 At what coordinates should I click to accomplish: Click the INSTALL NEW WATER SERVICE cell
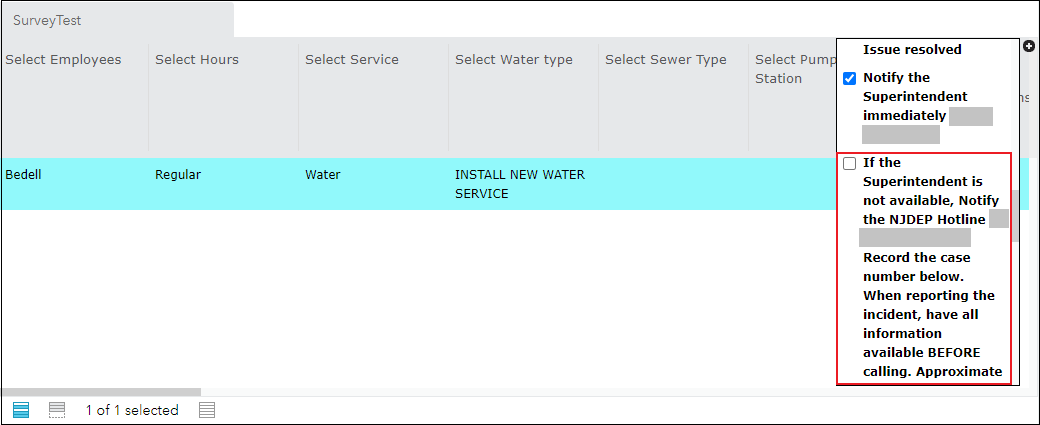click(x=520, y=184)
